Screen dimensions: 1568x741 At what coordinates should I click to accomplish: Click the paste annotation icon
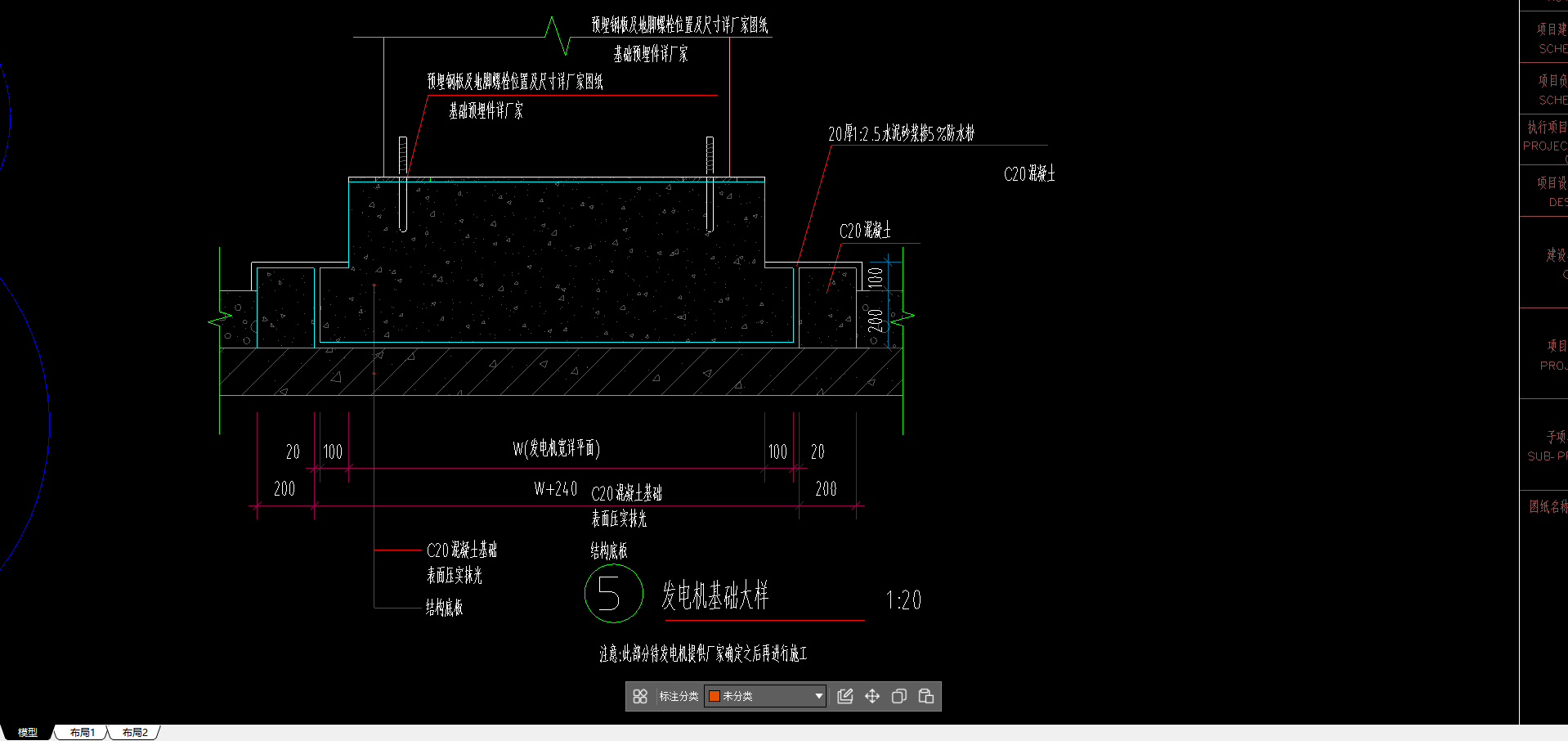coord(926,696)
